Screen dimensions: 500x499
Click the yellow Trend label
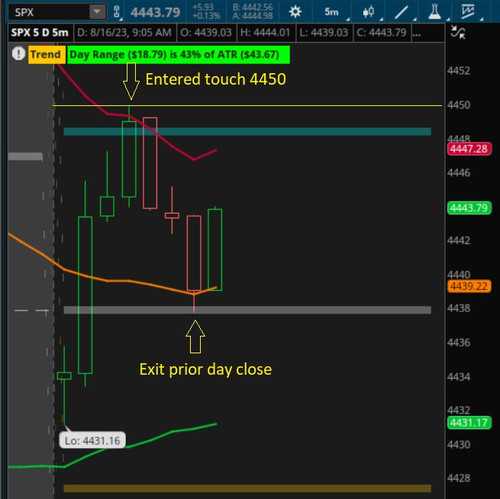[46, 54]
